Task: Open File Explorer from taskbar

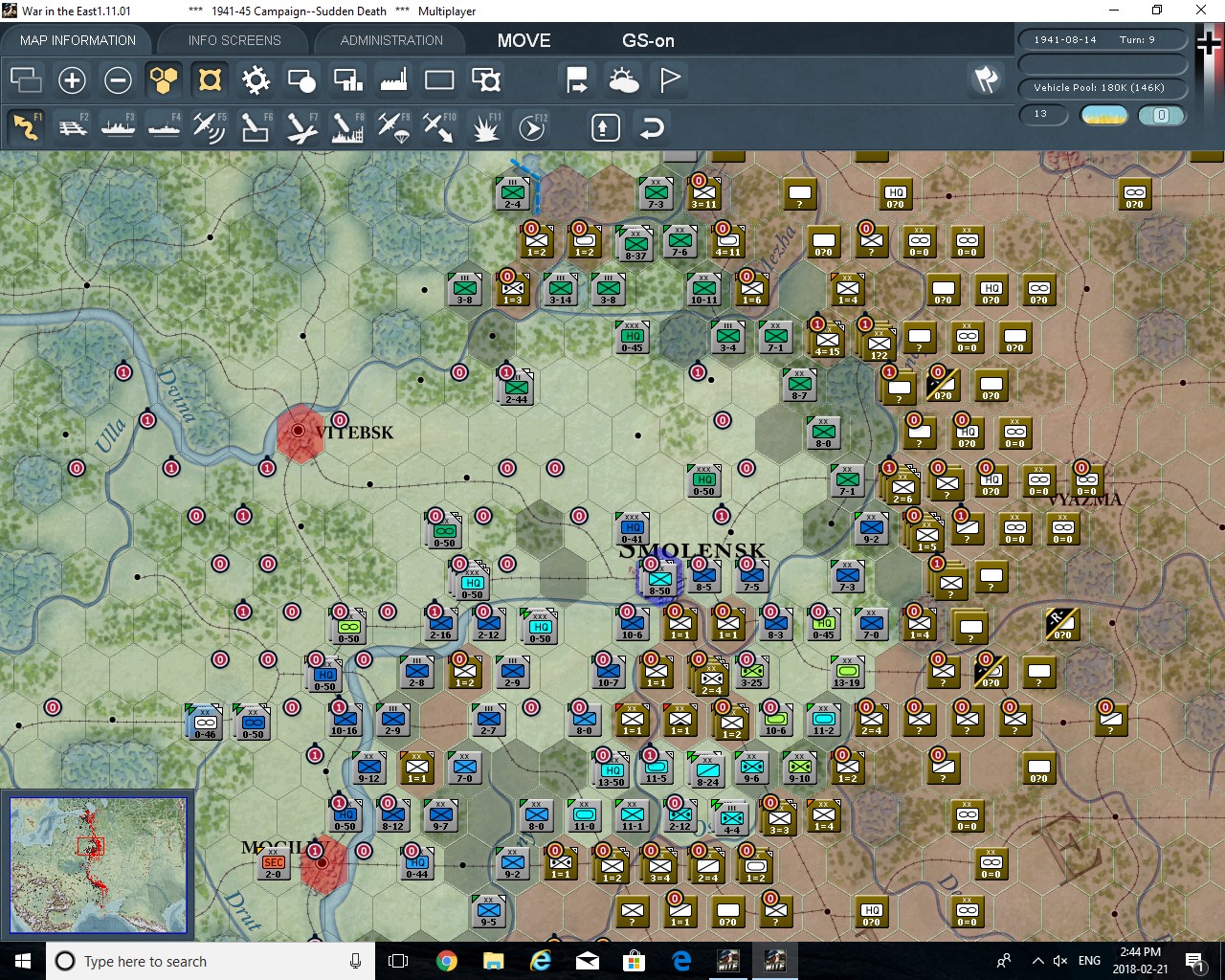Action: (493, 961)
